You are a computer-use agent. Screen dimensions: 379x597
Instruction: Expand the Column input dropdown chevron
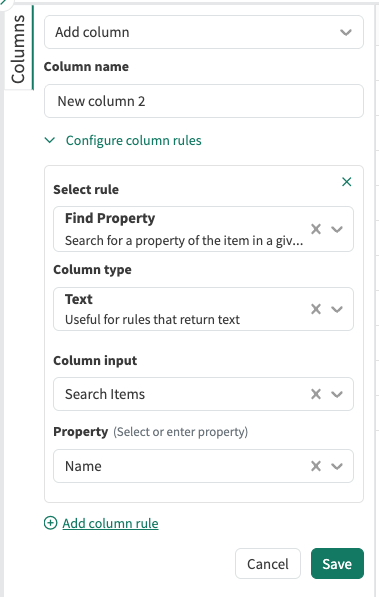click(337, 394)
